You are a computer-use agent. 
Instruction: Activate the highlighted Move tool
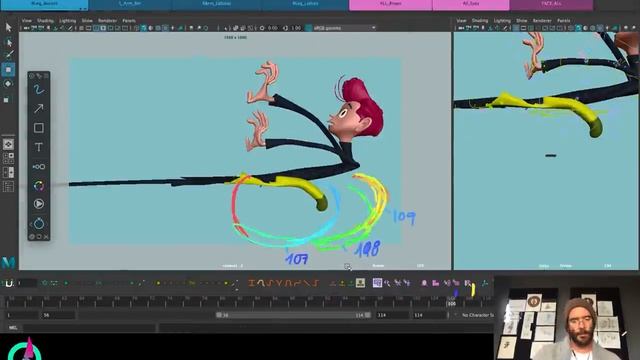(x=8, y=69)
